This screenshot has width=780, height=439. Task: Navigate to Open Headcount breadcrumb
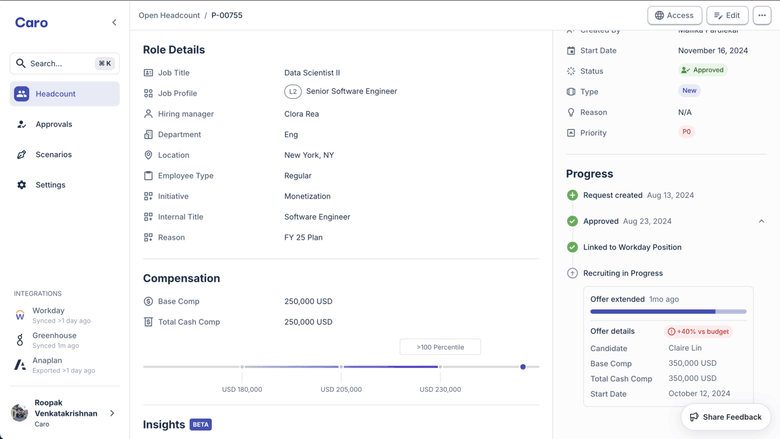tap(169, 15)
